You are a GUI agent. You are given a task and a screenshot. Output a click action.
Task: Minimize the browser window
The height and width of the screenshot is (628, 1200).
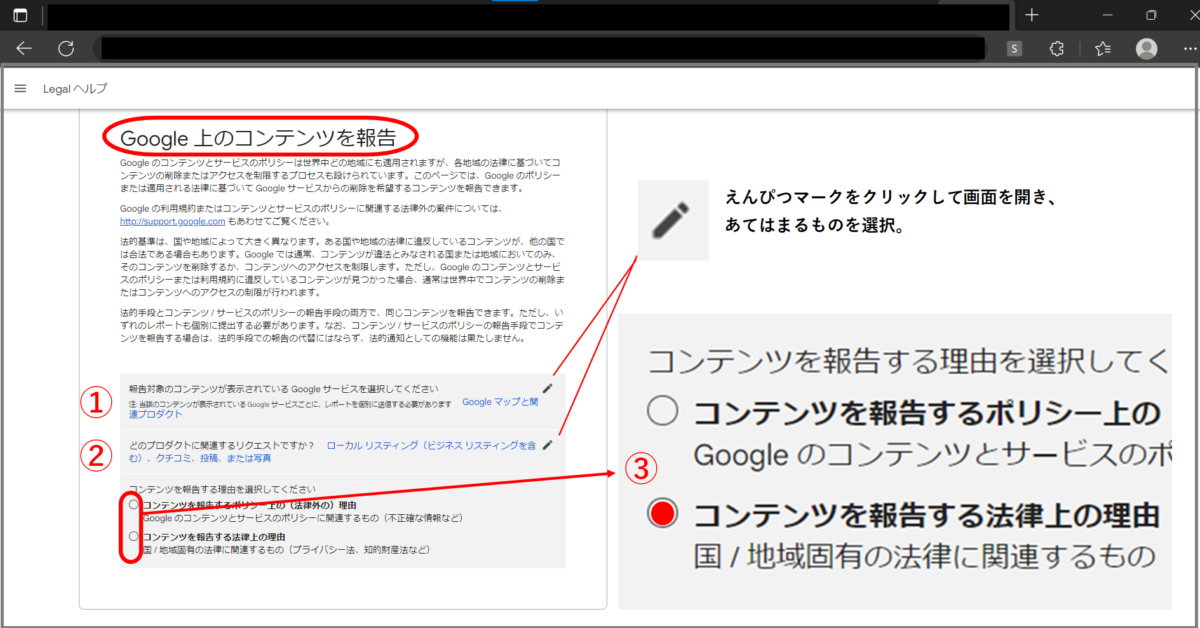pyautogui.click(x=1106, y=16)
